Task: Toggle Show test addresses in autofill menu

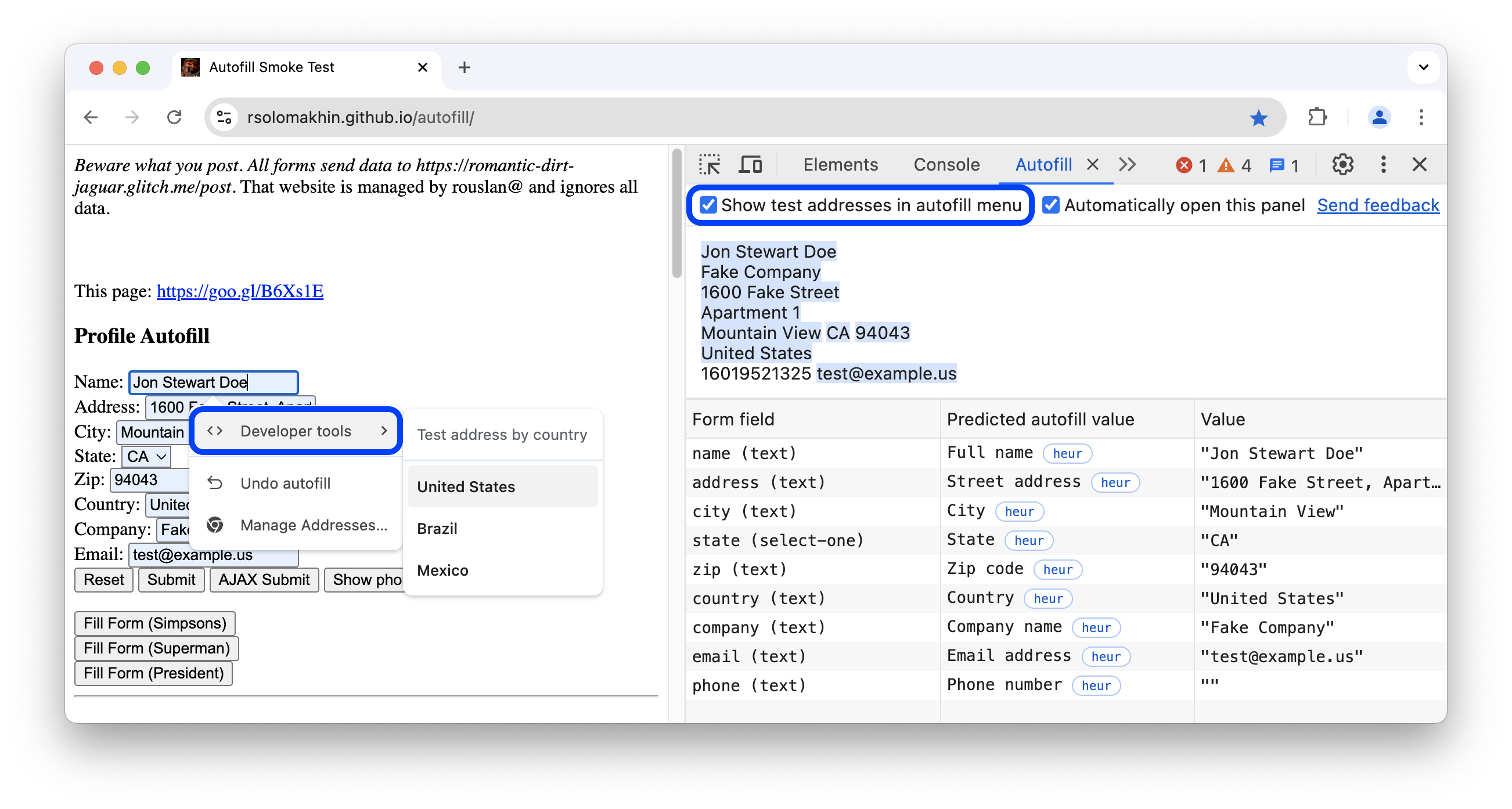Action: (707, 205)
